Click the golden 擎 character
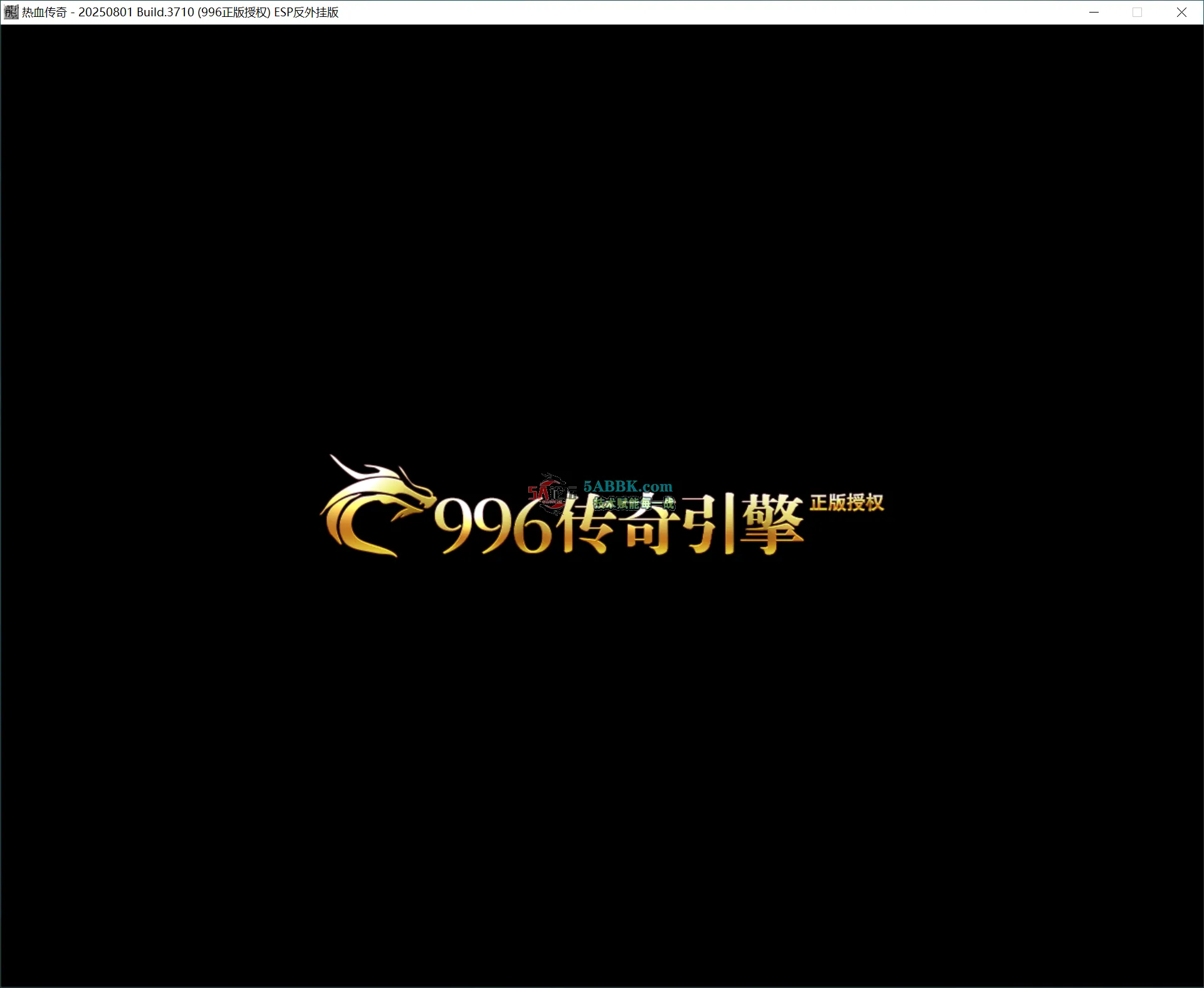The height and width of the screenshot is (988, 1204). coord(771,525)
